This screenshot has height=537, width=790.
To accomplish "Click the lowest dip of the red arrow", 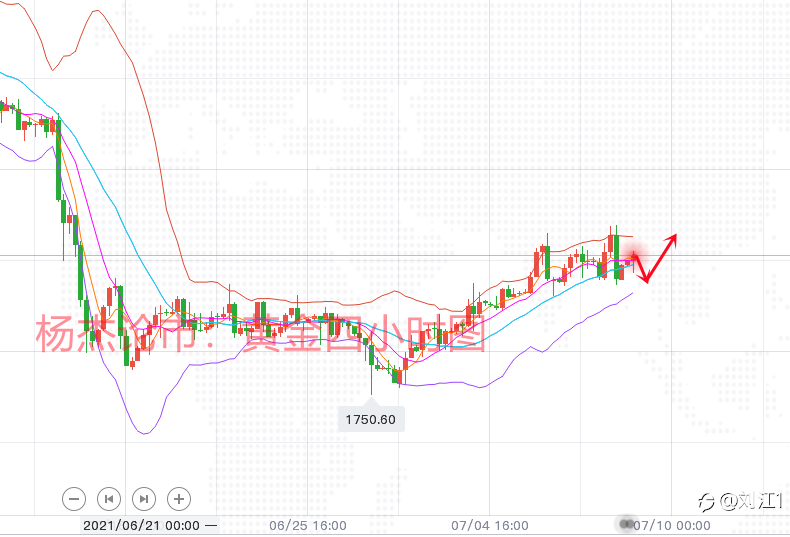I will [646, 279].
